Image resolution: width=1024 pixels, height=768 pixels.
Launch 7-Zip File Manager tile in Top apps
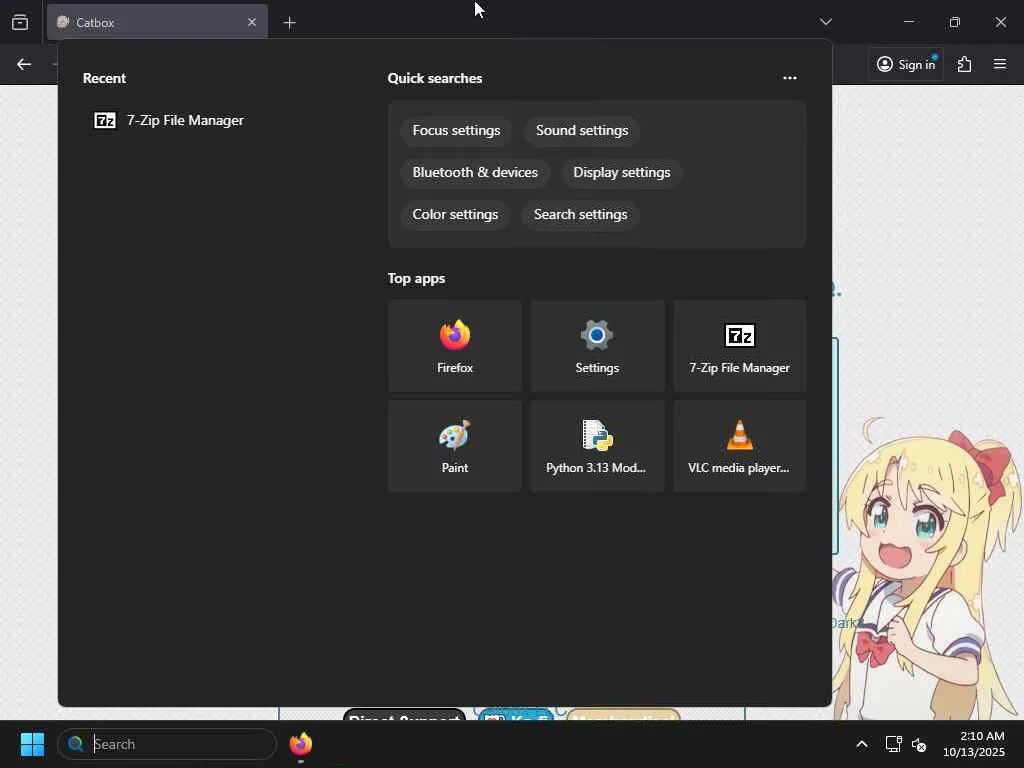[x=739, y=346]
